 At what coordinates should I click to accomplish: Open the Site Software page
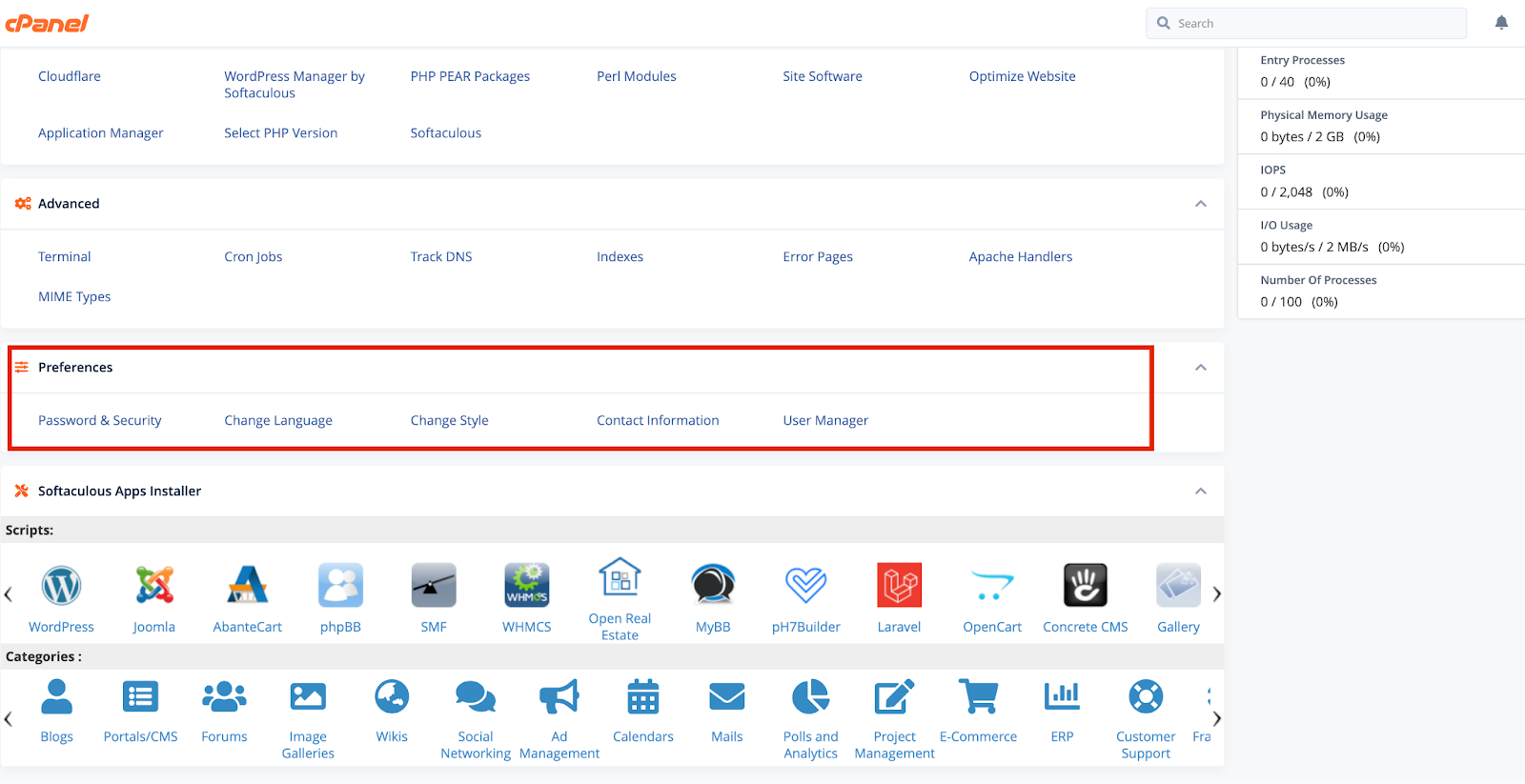point(823,76)
